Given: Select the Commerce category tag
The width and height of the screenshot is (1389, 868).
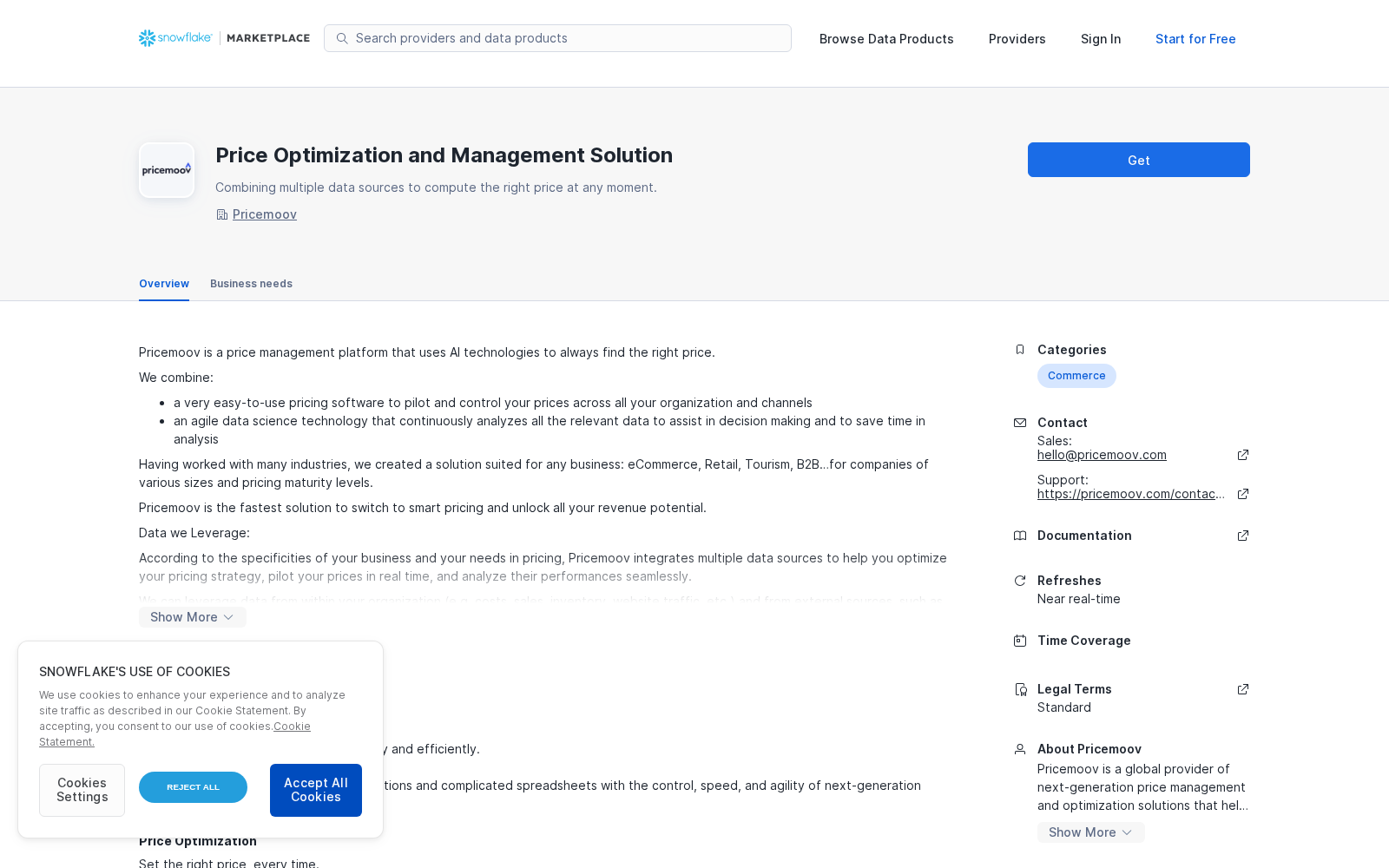Looking at the screenshot, I should (1076, 376).
